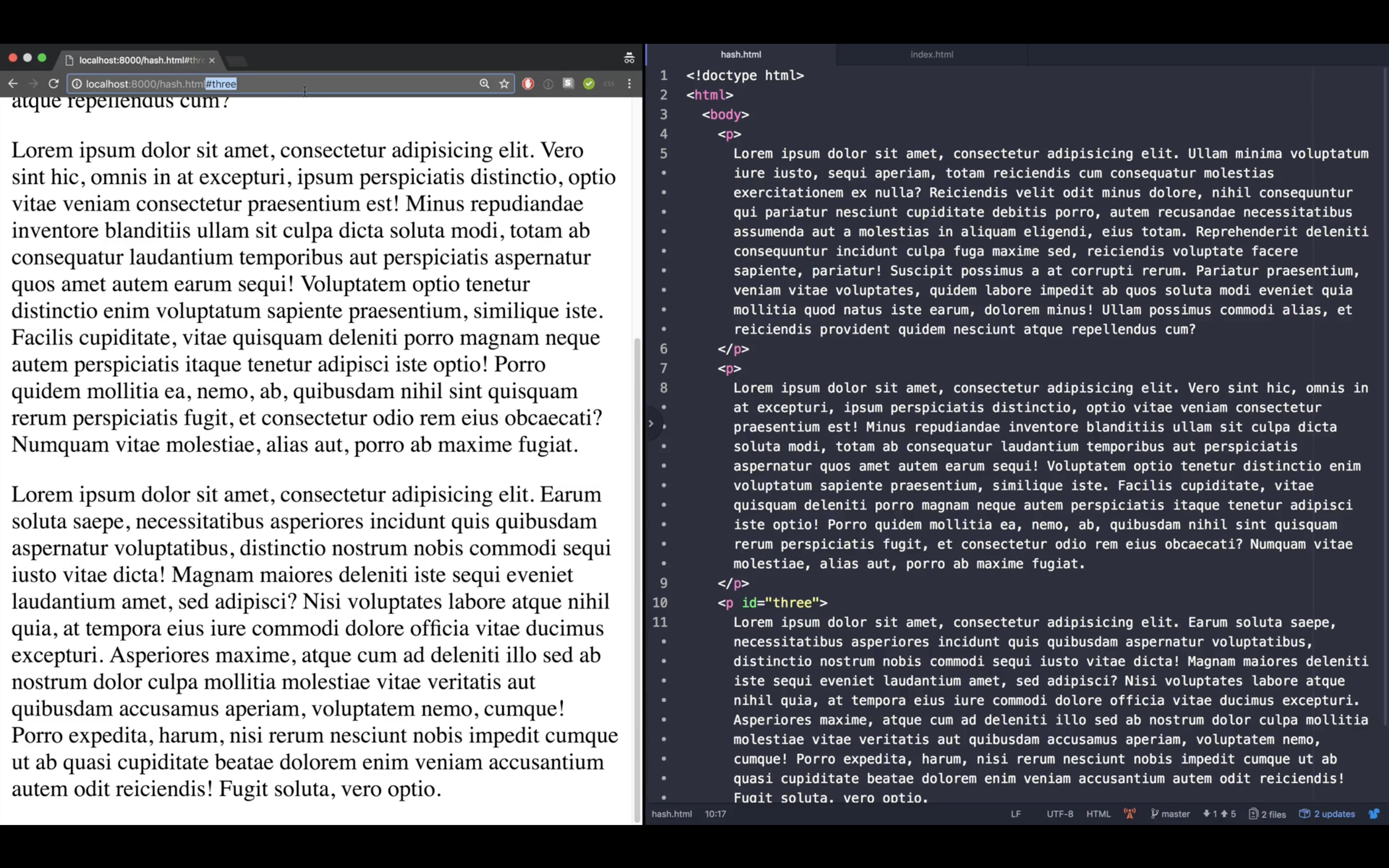Change the LF line ending setting

click(1015, 813)
